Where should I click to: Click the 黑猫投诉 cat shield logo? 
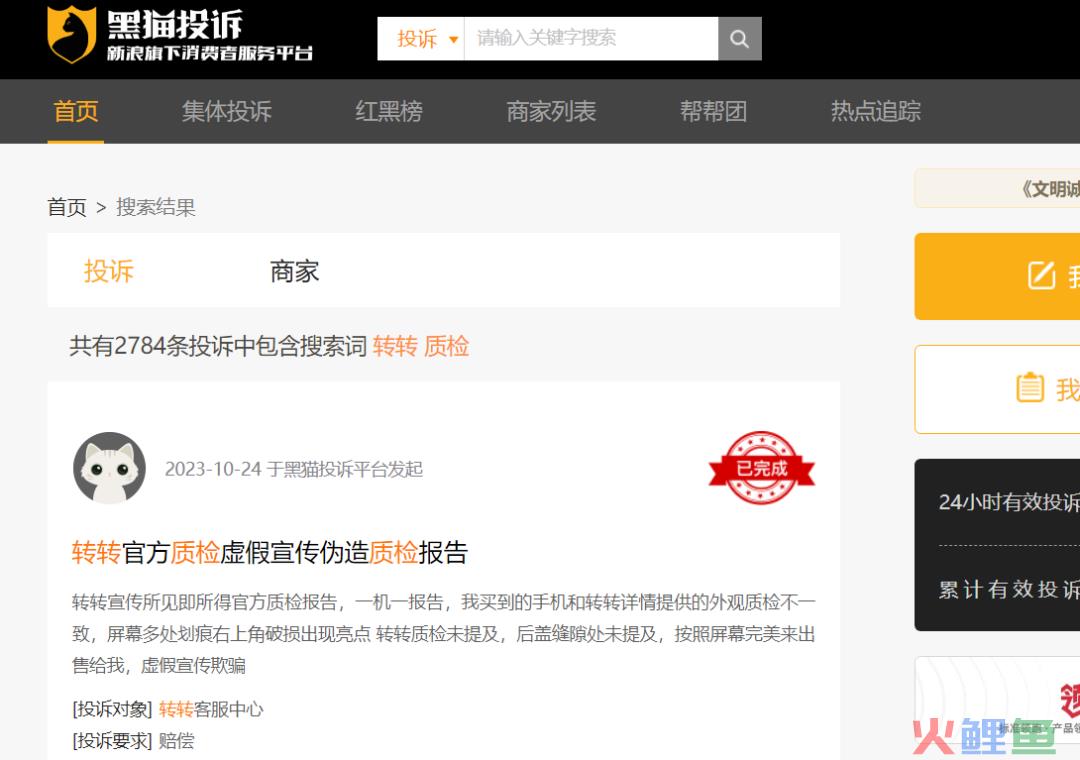72,34
